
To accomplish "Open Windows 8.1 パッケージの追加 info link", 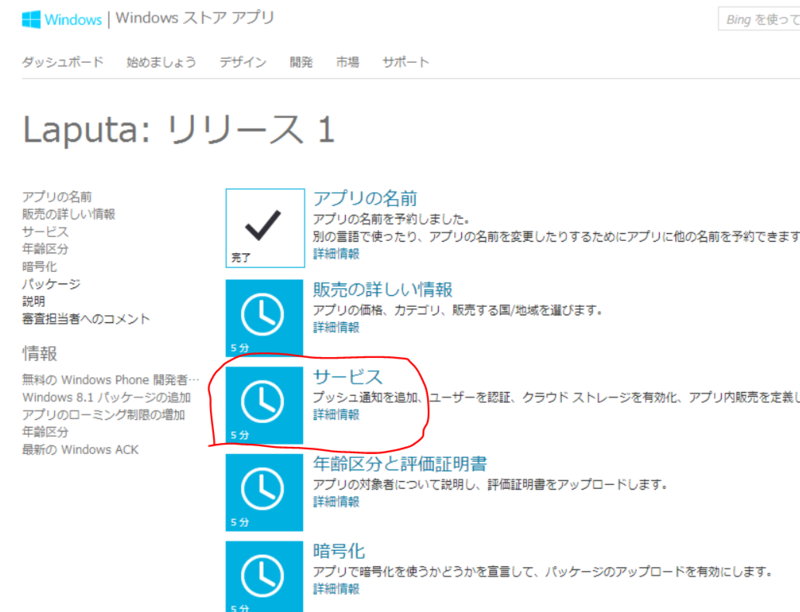I will tap(106, 397).
